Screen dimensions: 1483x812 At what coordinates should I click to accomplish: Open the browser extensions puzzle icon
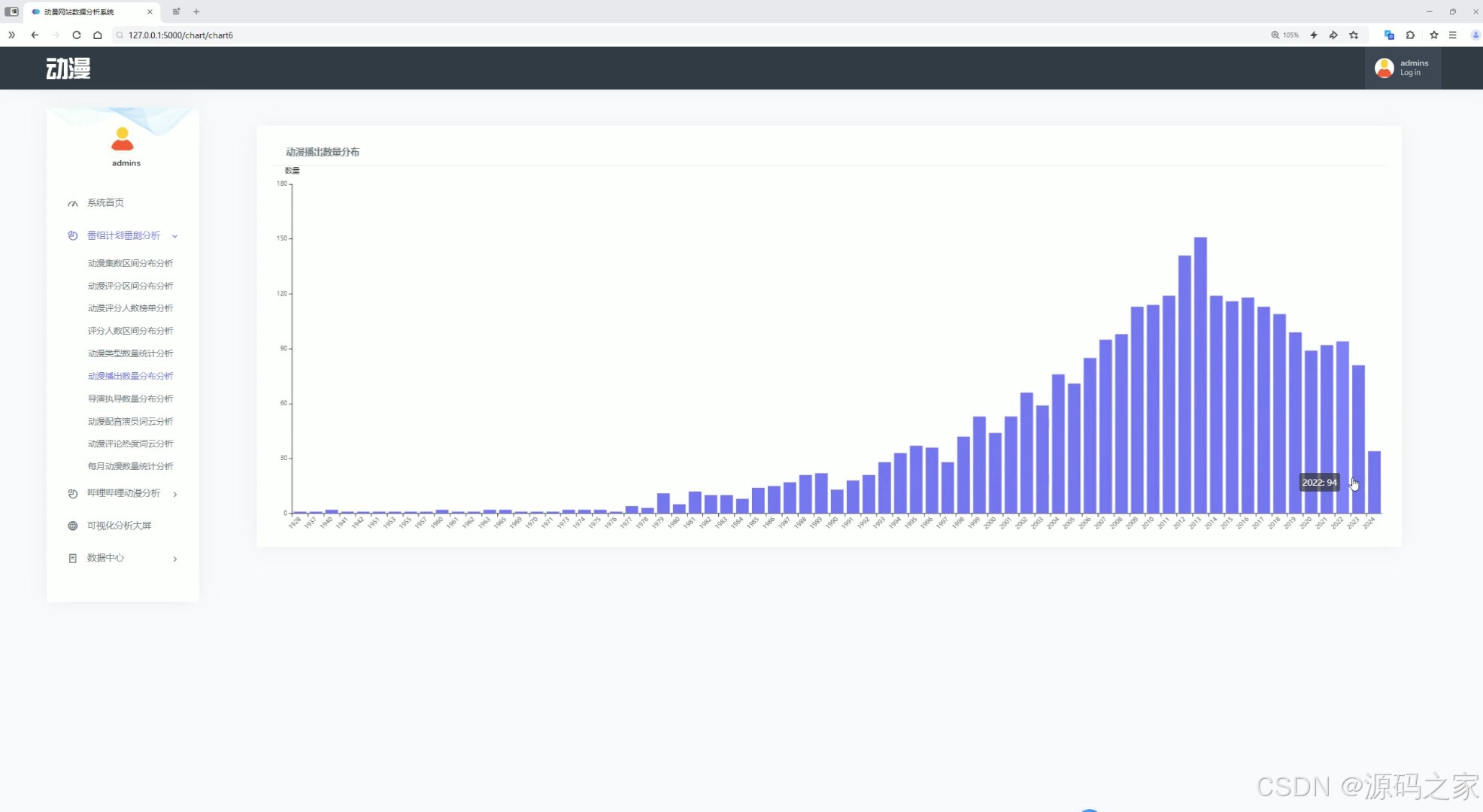point(1410,35)
